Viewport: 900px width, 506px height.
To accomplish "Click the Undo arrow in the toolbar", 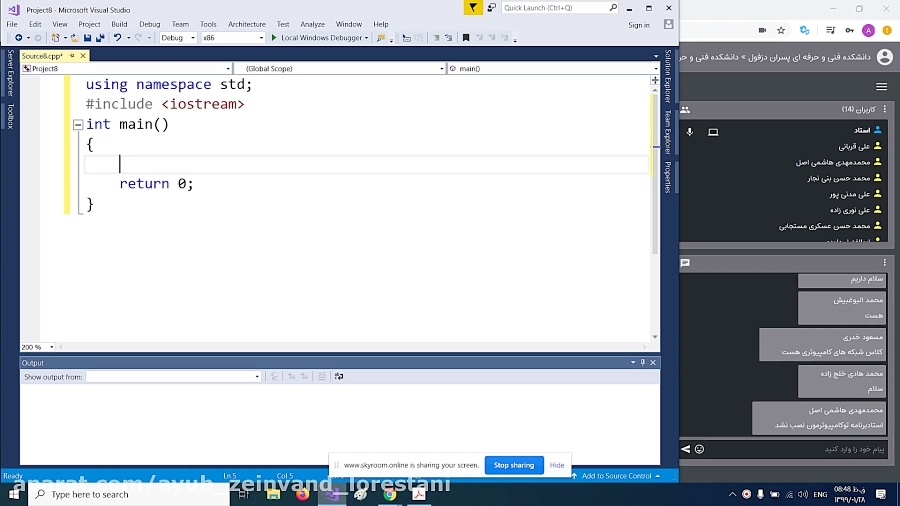I will point(117,38).
